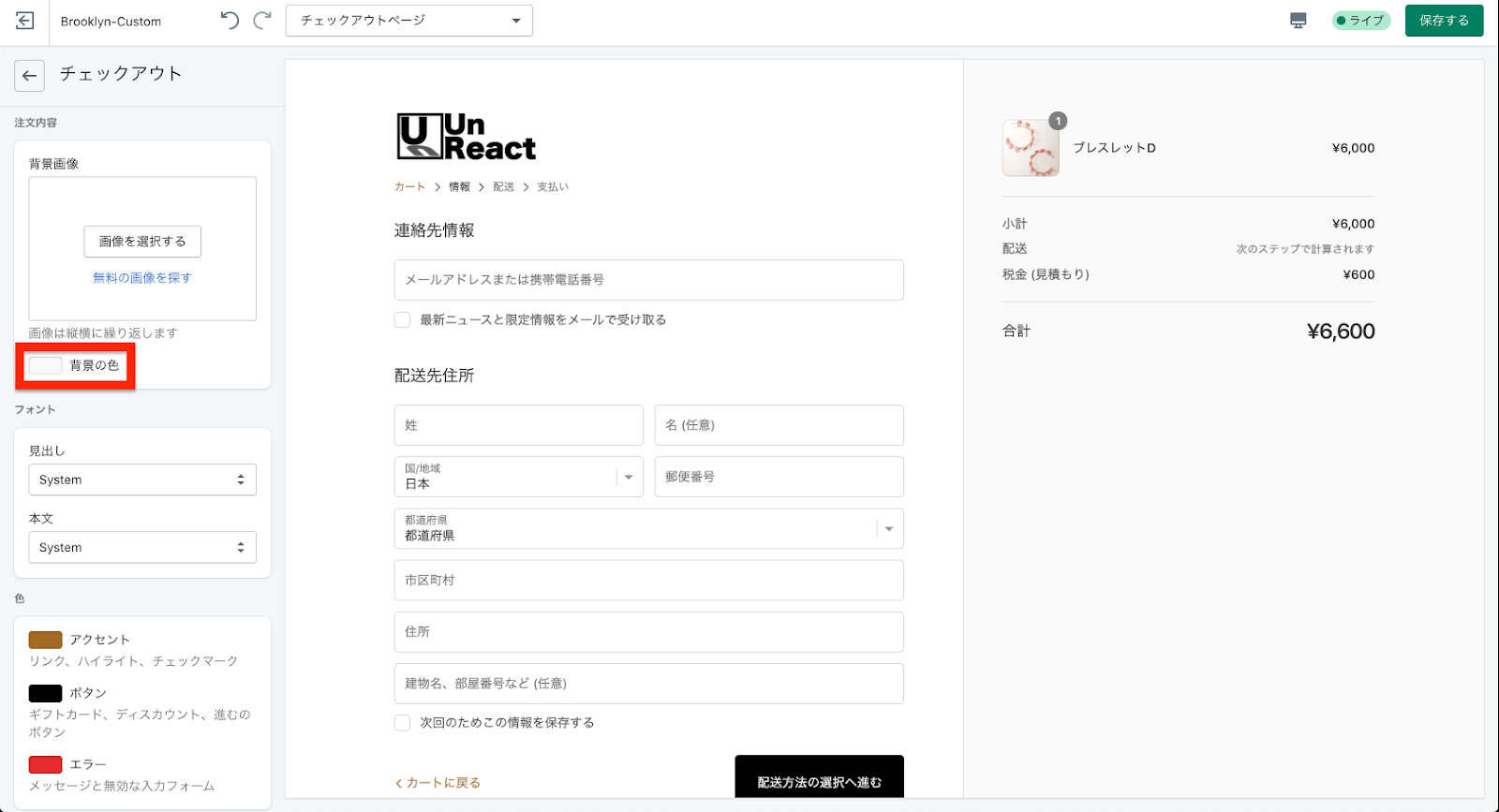Open the brown アクセント color swatch
Screen dimensions: 1499x812
point(45,640)
